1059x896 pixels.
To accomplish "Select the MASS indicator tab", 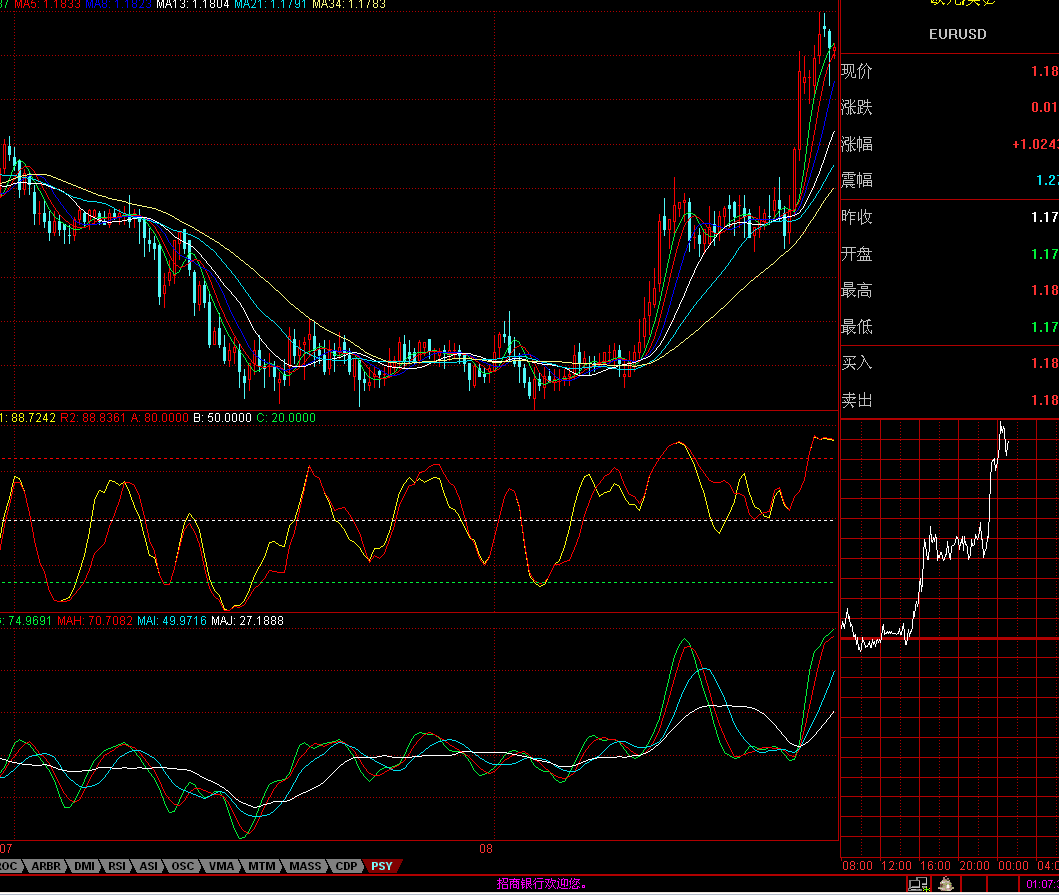I will [305, 866].
